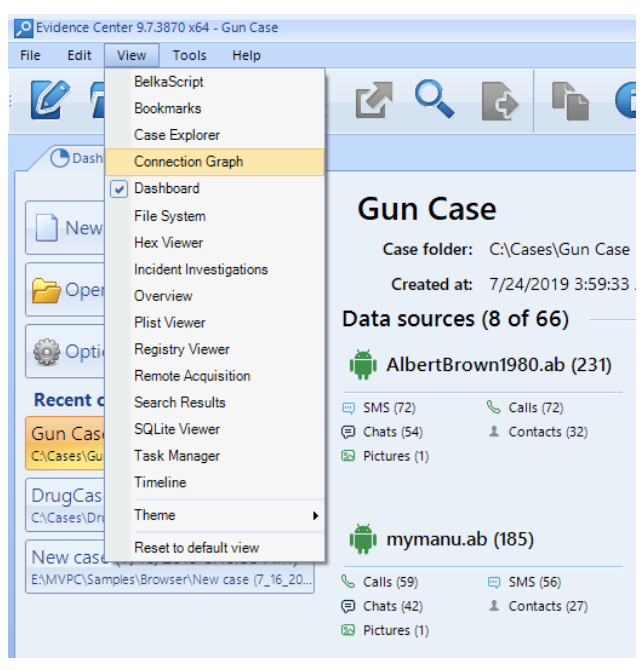The height and width of the screenshot is (670, 644).
Task: Choose BelkaScript in the View menu
Action: [x=215, y=82]
